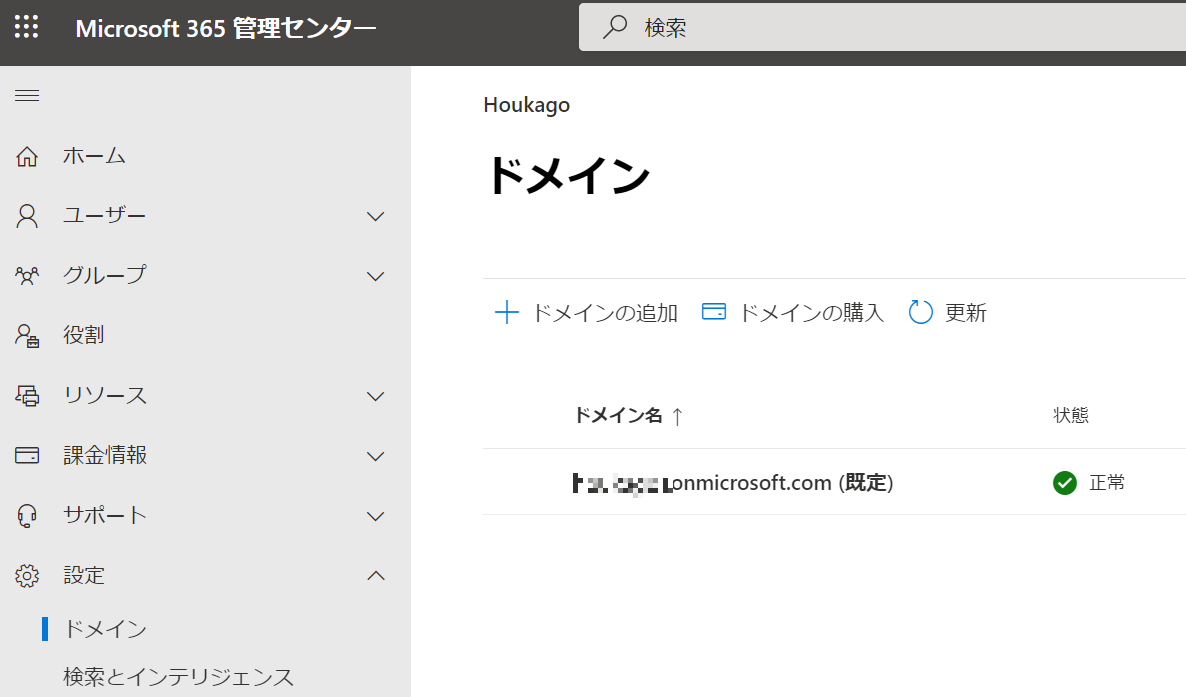Click the Houkago organization name
Viewport: 1186px width, 697px height.
[526, 104]
